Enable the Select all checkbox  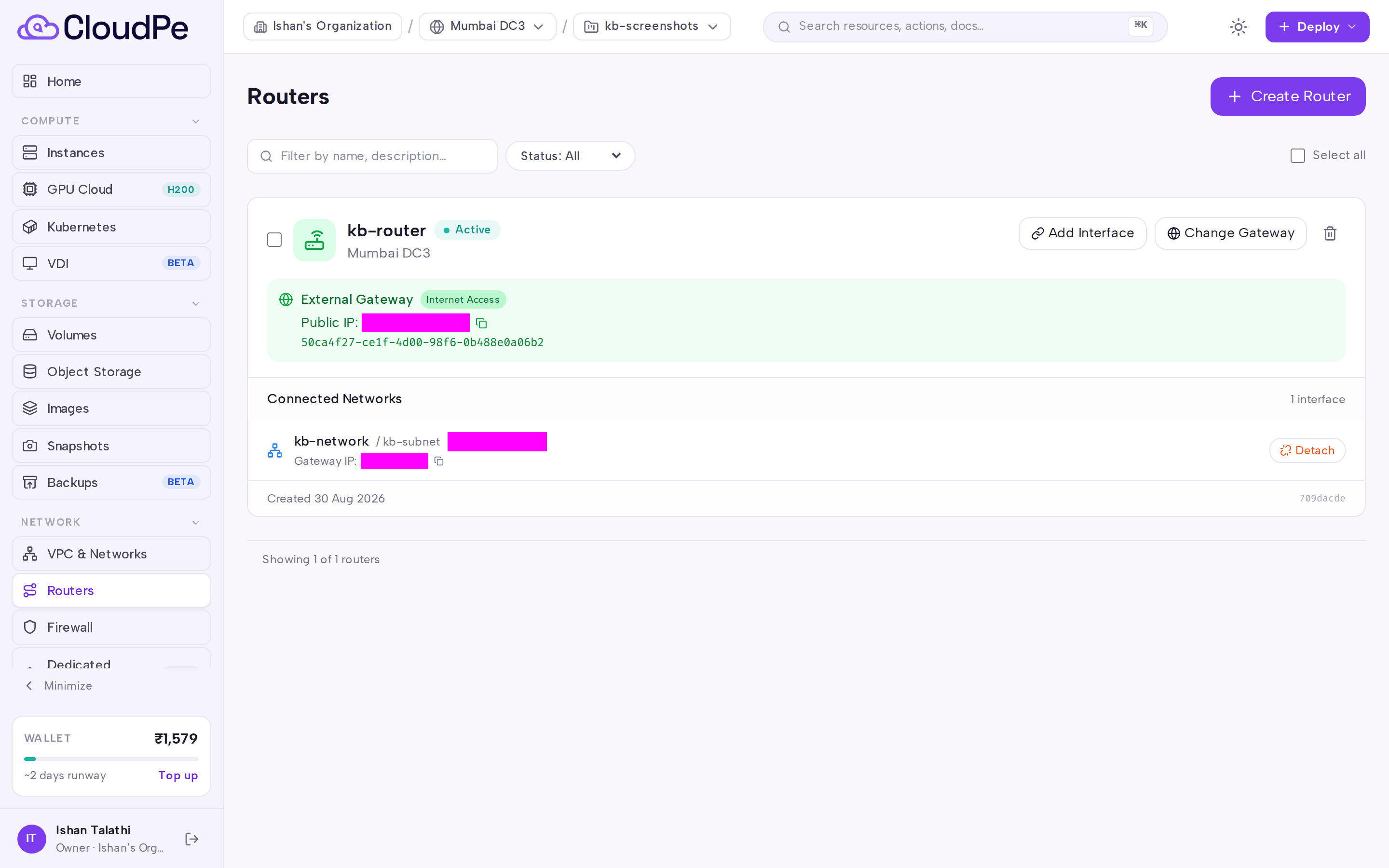pos(1297,156)
